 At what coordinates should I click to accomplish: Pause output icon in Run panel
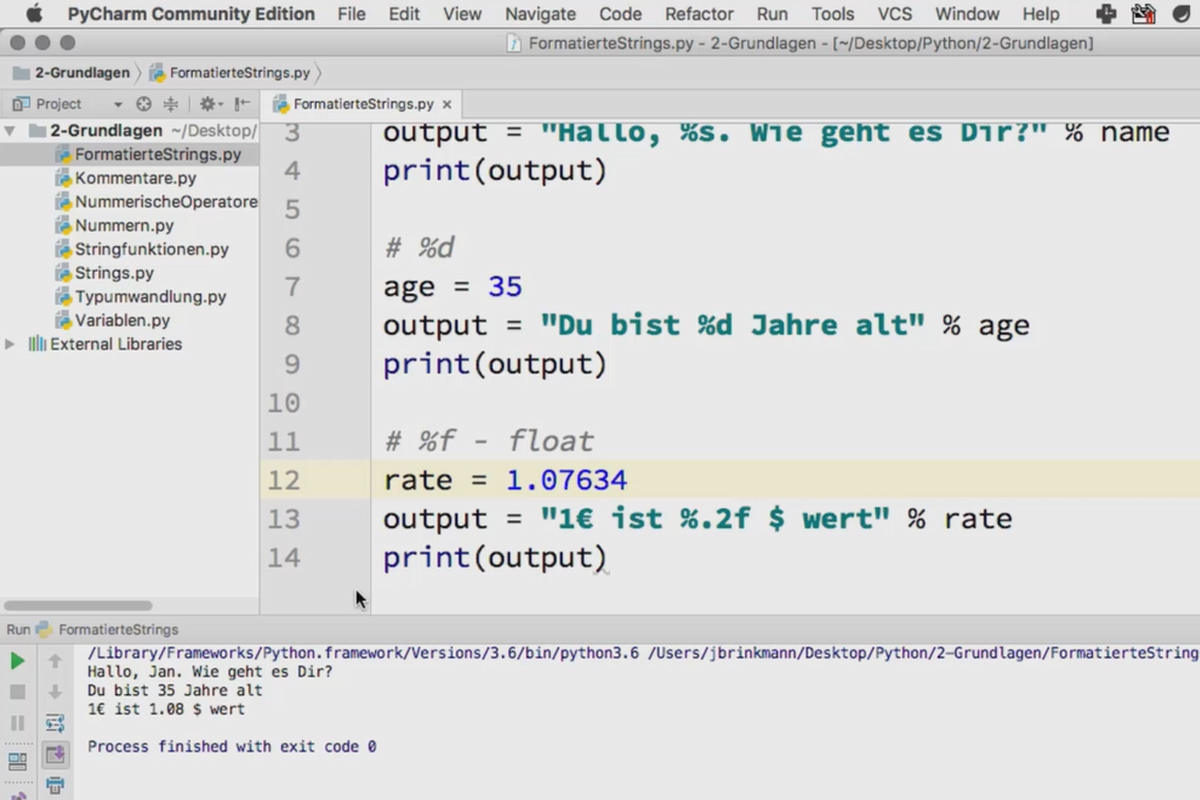pos(17,722)
